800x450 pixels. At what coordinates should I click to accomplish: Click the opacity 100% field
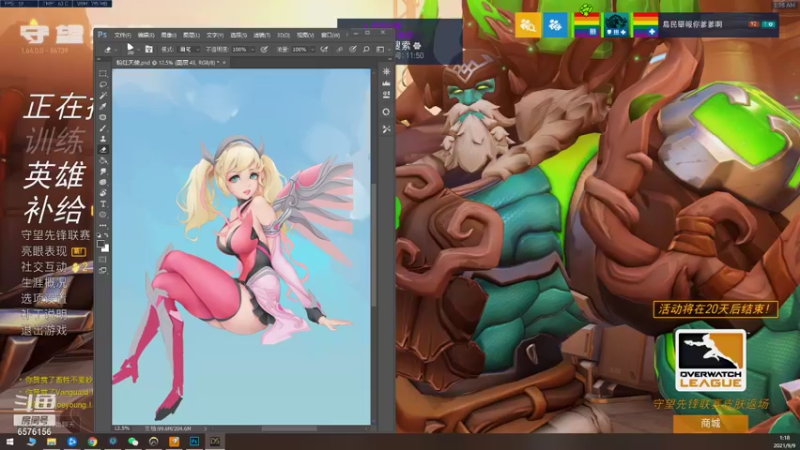(x=240, y=49)
